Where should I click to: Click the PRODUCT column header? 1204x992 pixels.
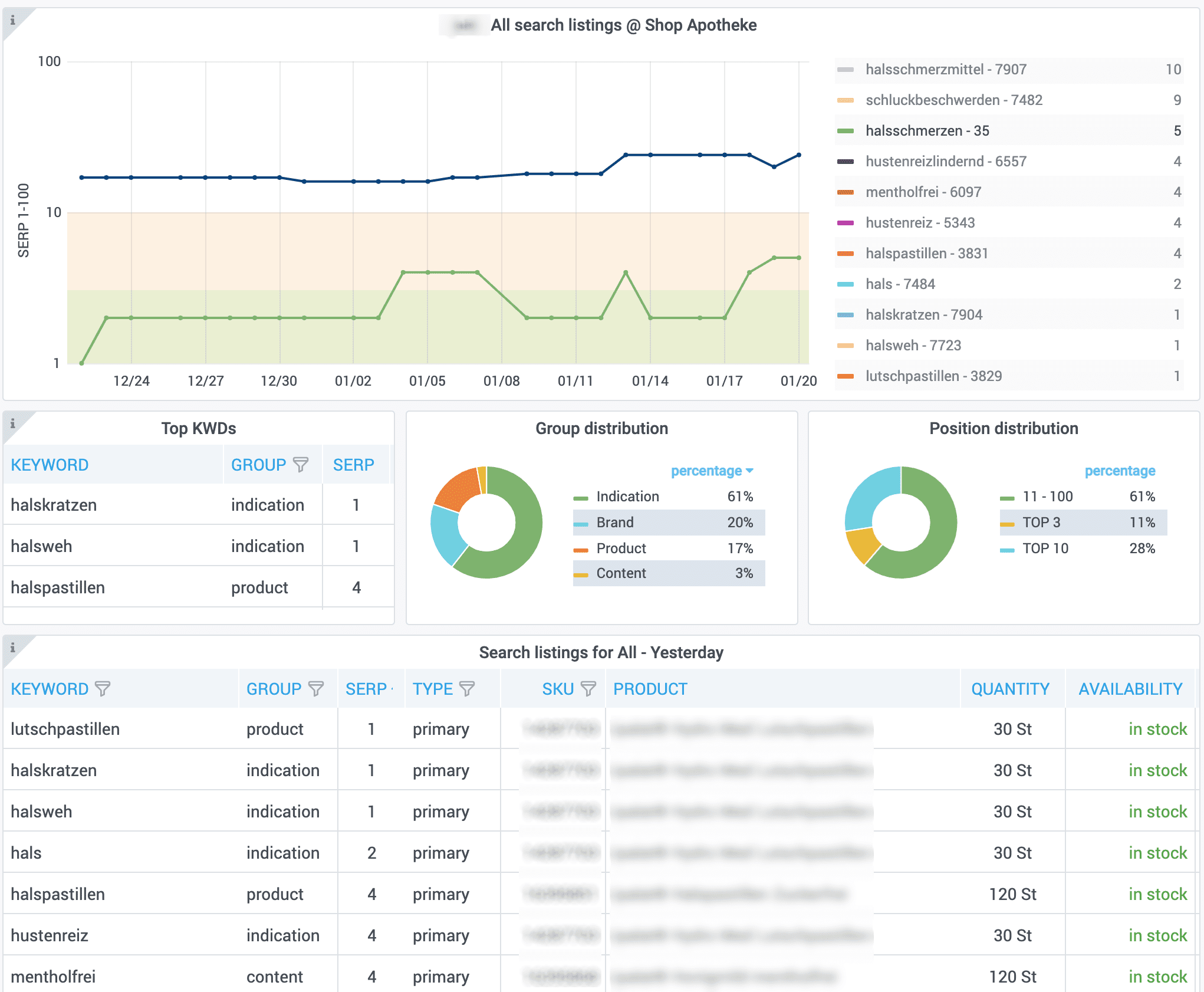(x=650, y=688)
